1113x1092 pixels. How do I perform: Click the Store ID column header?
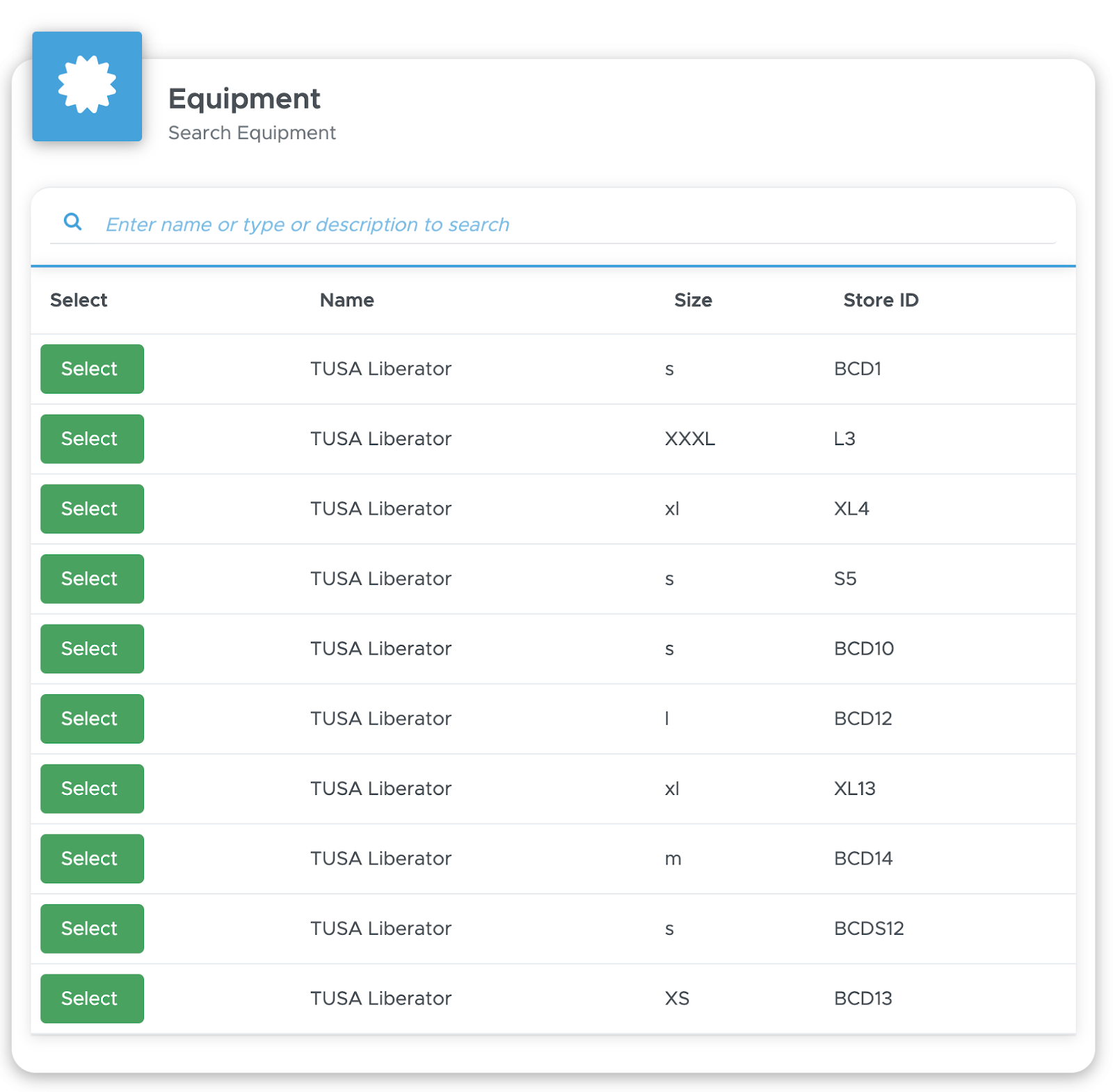tap(881, 300)
